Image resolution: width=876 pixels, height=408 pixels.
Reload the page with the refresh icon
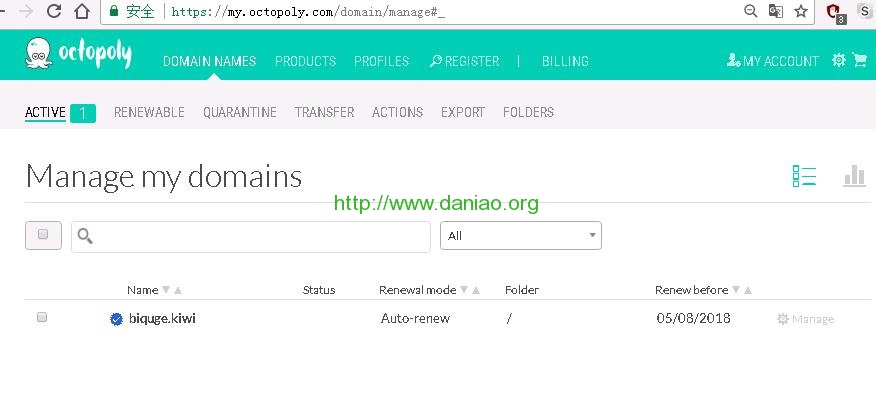[x=54, y=11]
